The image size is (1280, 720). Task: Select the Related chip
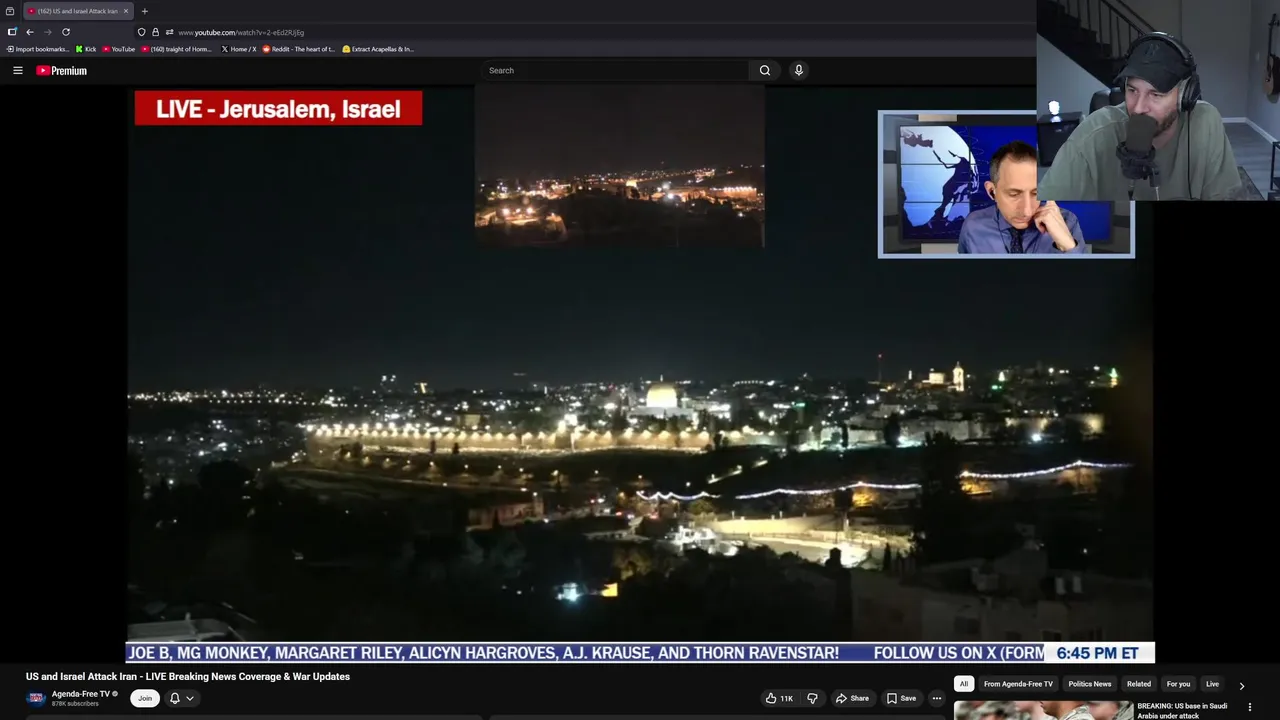point(1139,684)
